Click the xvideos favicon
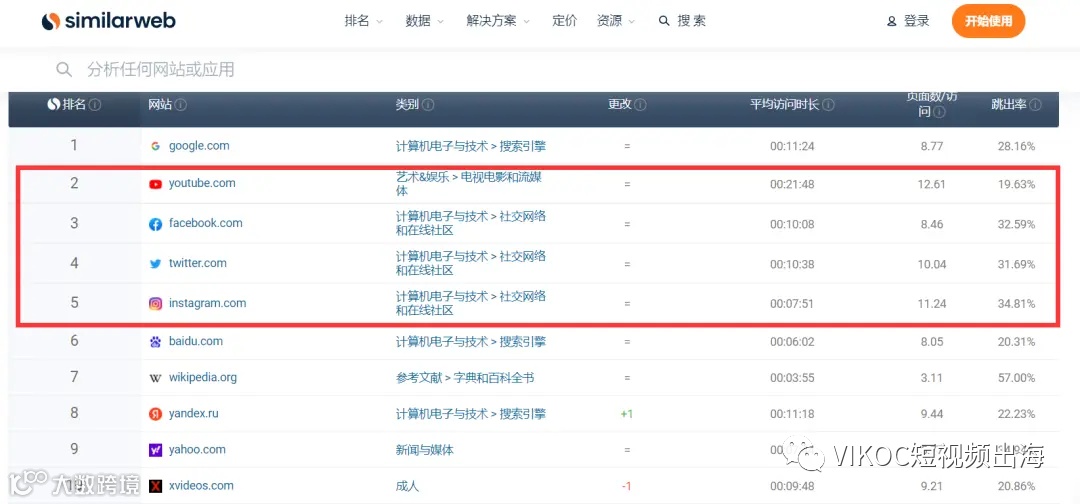Screen dimensions: 1080x504 tap(156, 486)
